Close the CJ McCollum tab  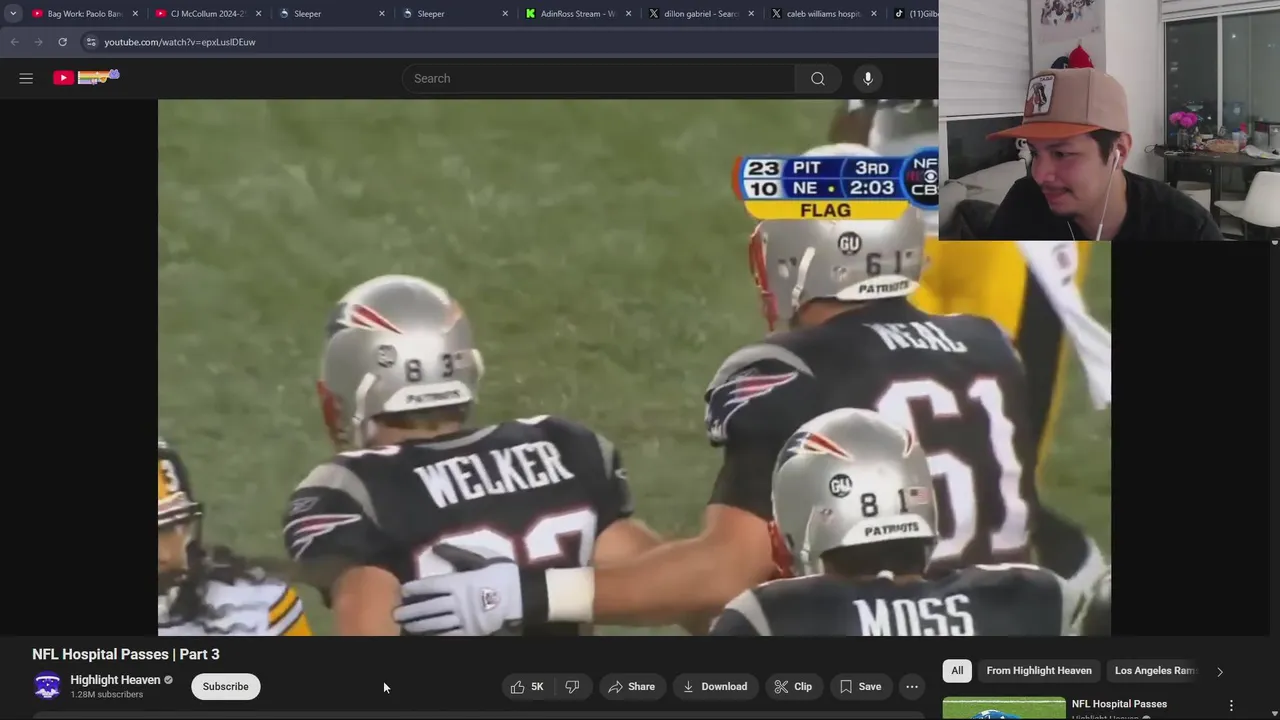click(258, 14)
